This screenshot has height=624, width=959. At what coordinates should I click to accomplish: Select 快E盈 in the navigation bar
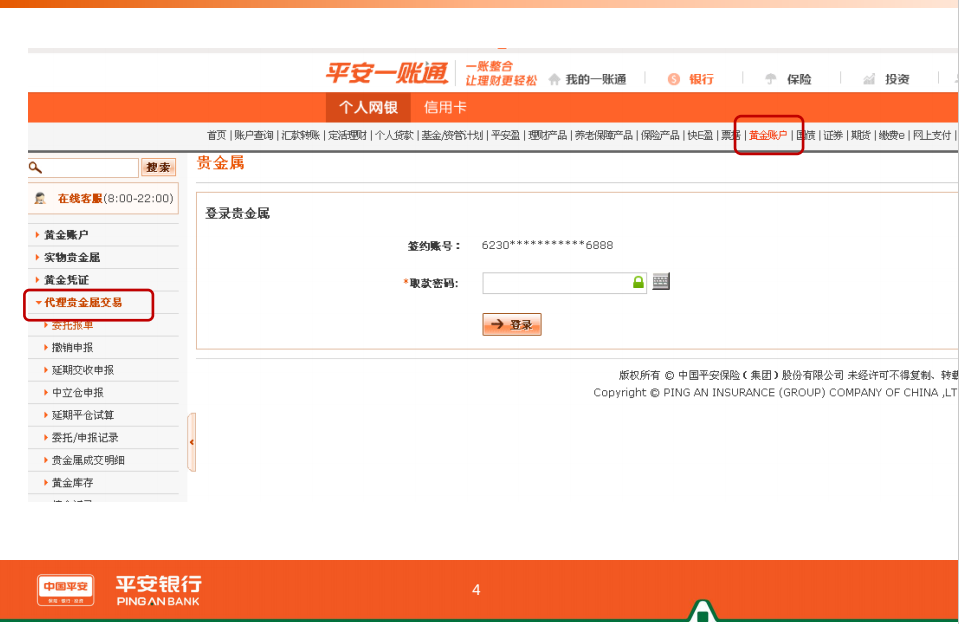click(700, 135)
